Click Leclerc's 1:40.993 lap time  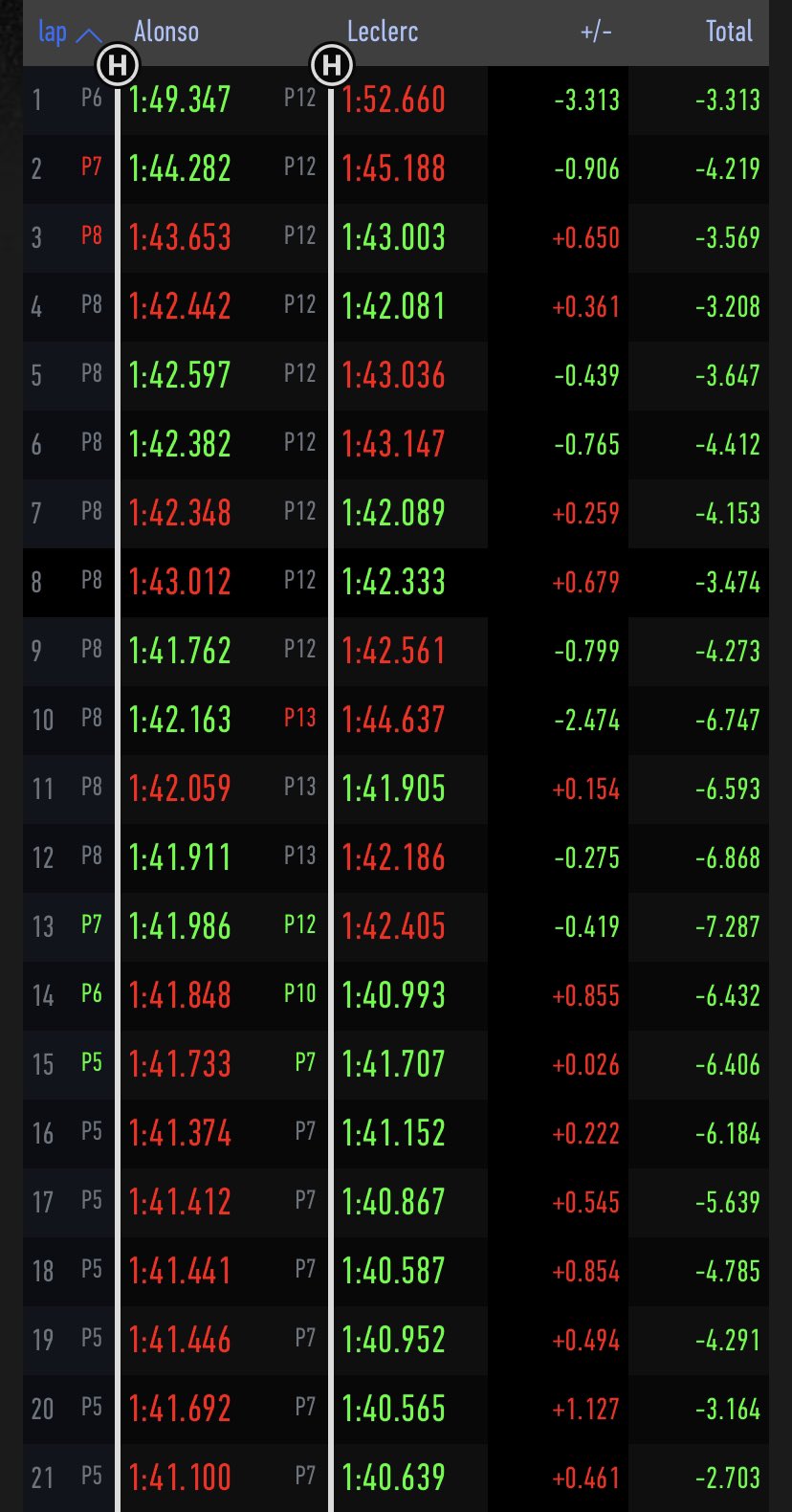[x=394, y=995]
